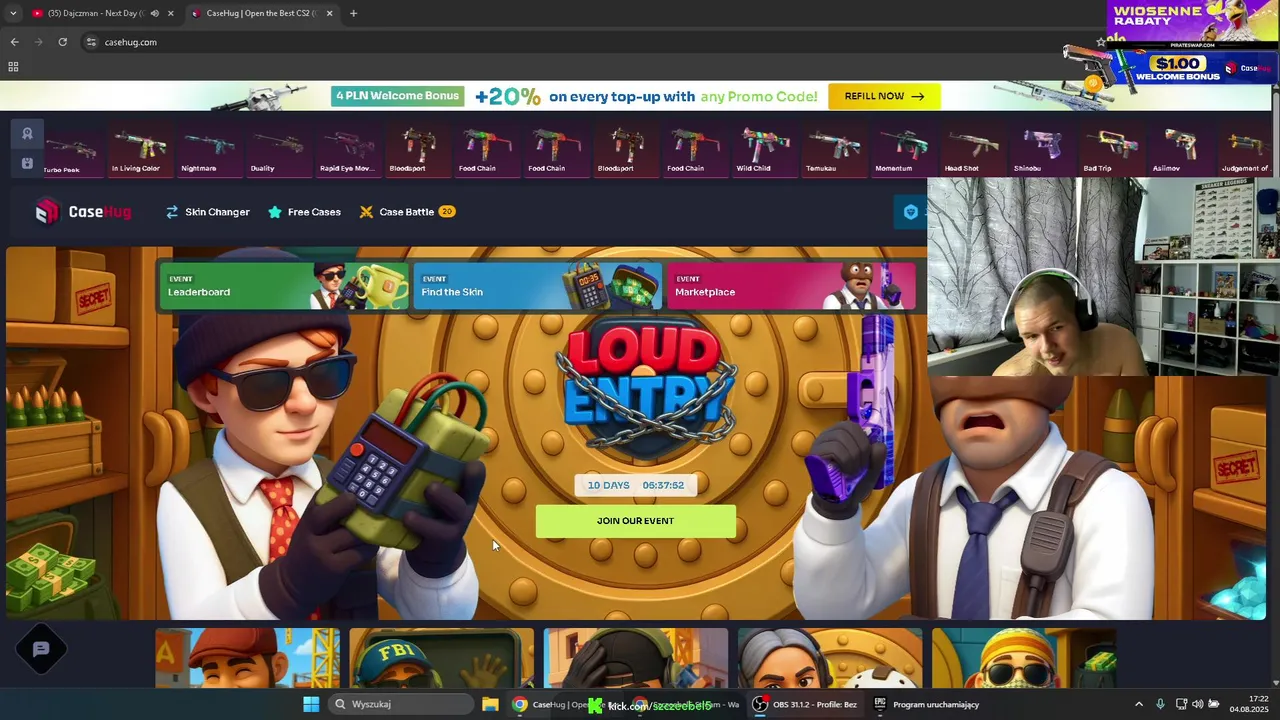
Task: Click the JOIN OUR EVENT button
Action: 636,521
